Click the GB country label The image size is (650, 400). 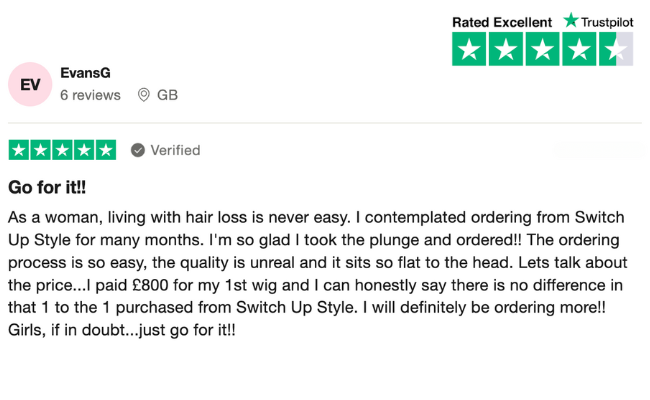click(167, 95)
